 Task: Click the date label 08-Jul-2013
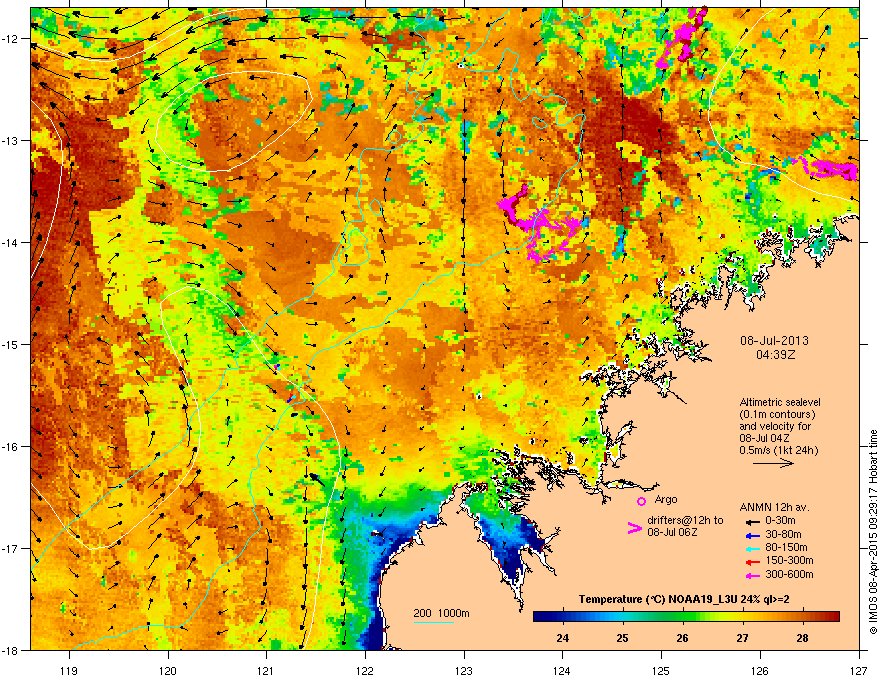click(x=774, y=341)
